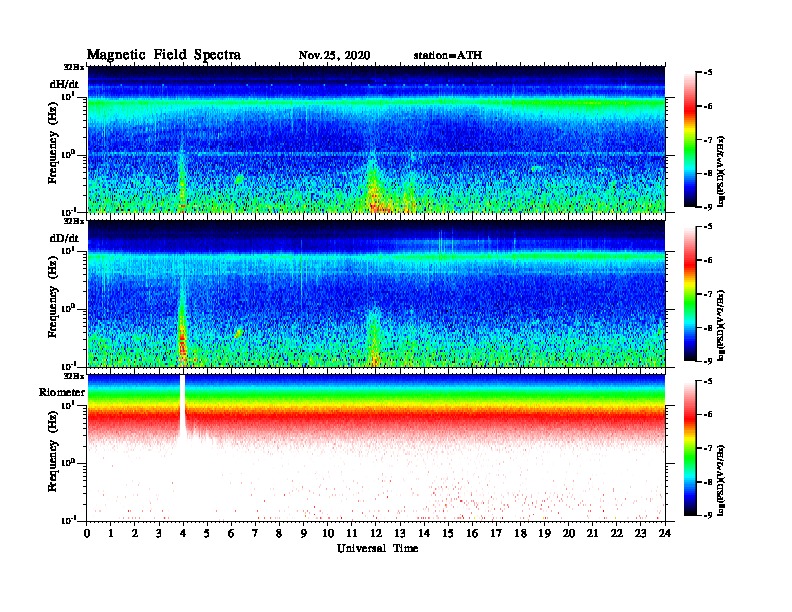Click hour "4" on the Universal Time axis

[183, 534]
